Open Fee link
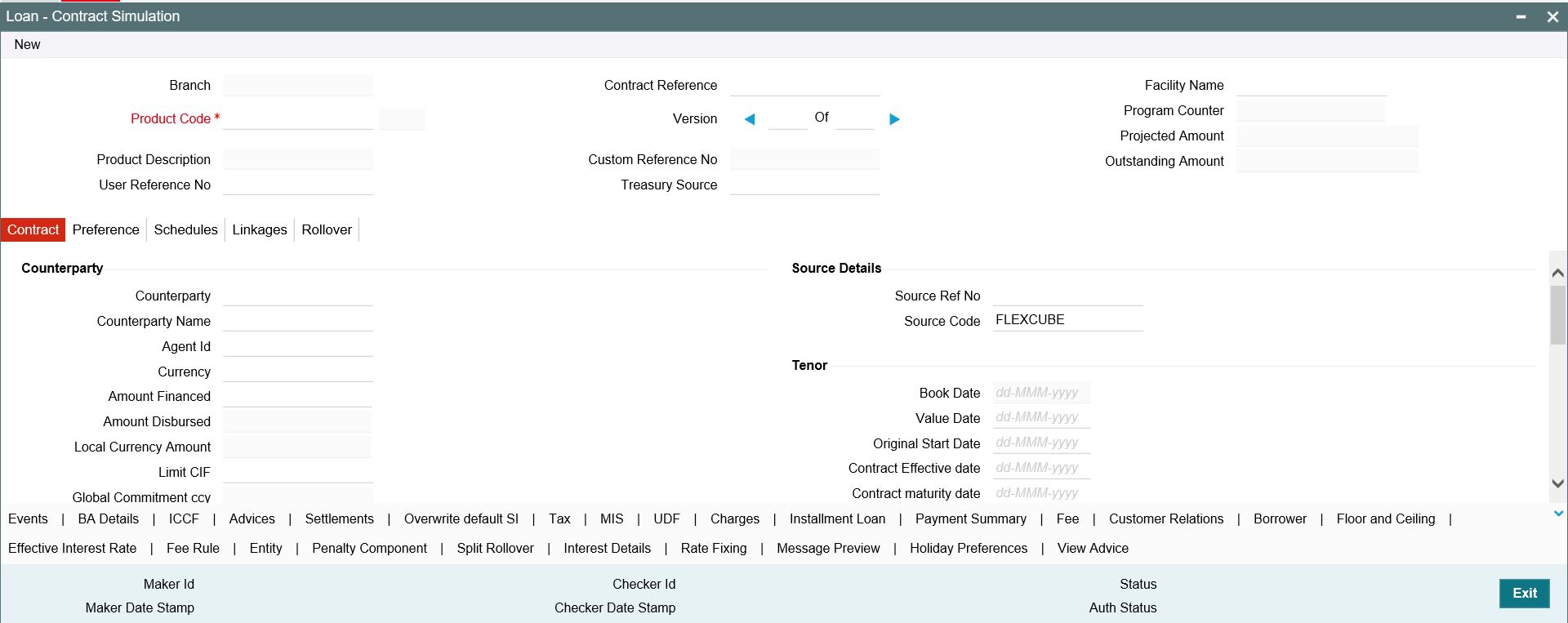Screen dimensions: 1568x623 pos(1067,519)
